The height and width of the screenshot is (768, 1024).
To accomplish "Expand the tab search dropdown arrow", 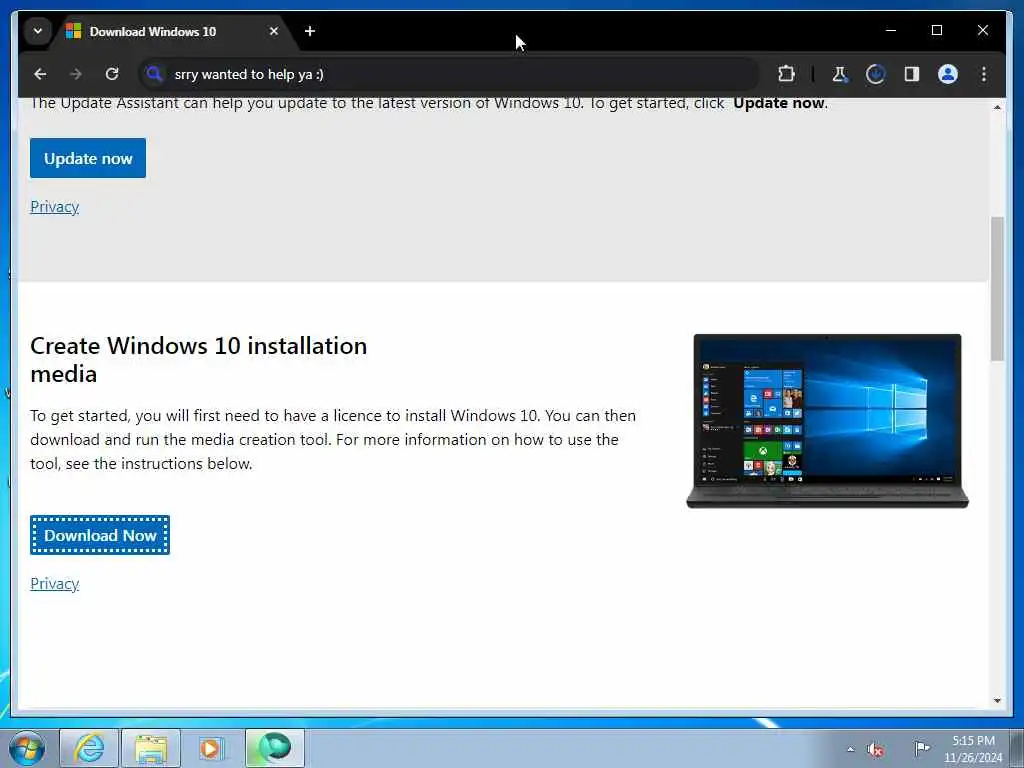I will tap(38, 31).
